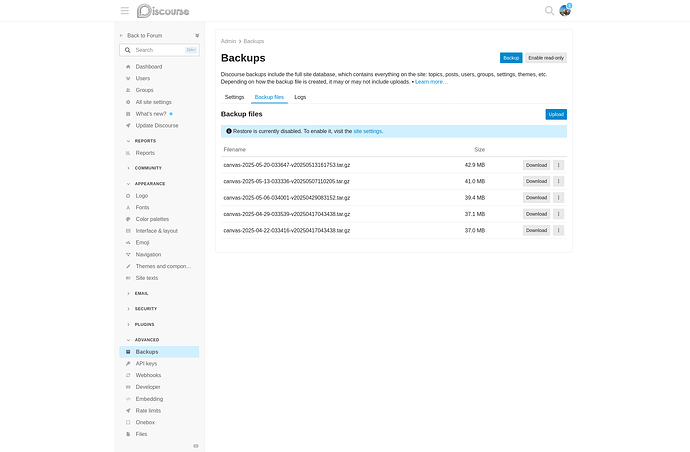Click the Fonts sidebar icon
The width and height of the screenshot is (690, 452).
pyautogui.click(x=128, y=207)
